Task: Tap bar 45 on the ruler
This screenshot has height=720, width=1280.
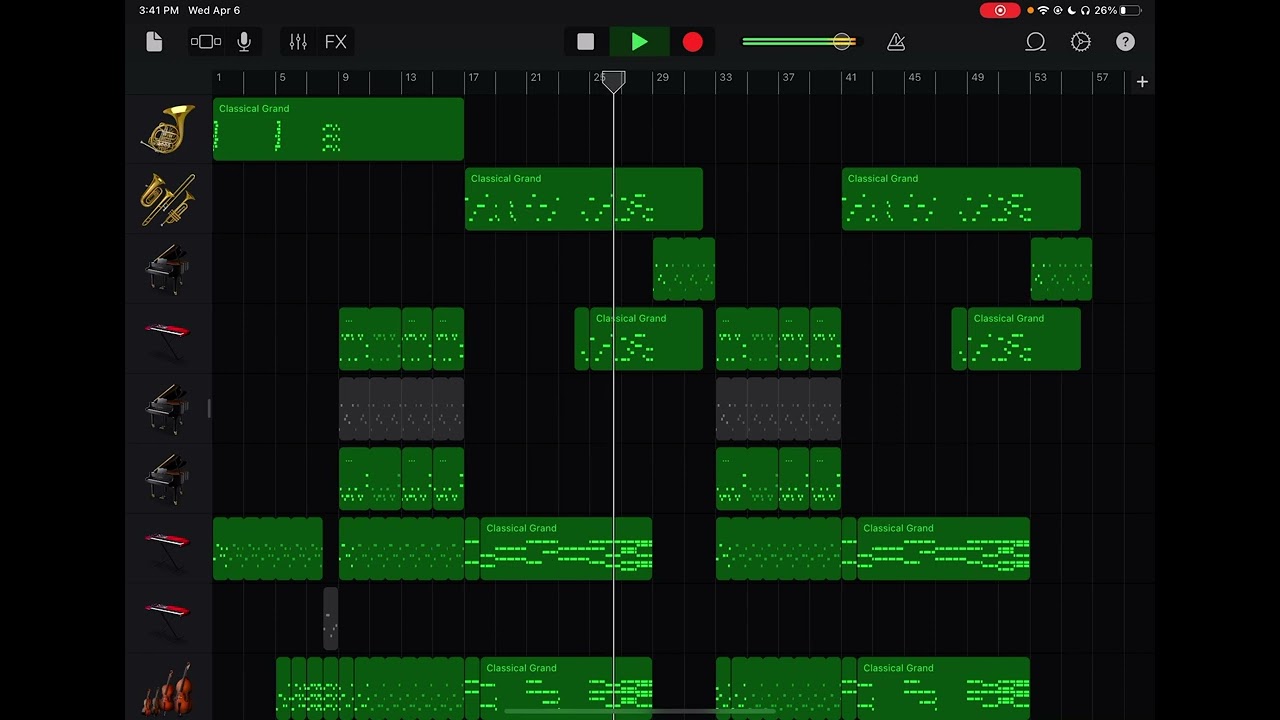Action: 914,77
